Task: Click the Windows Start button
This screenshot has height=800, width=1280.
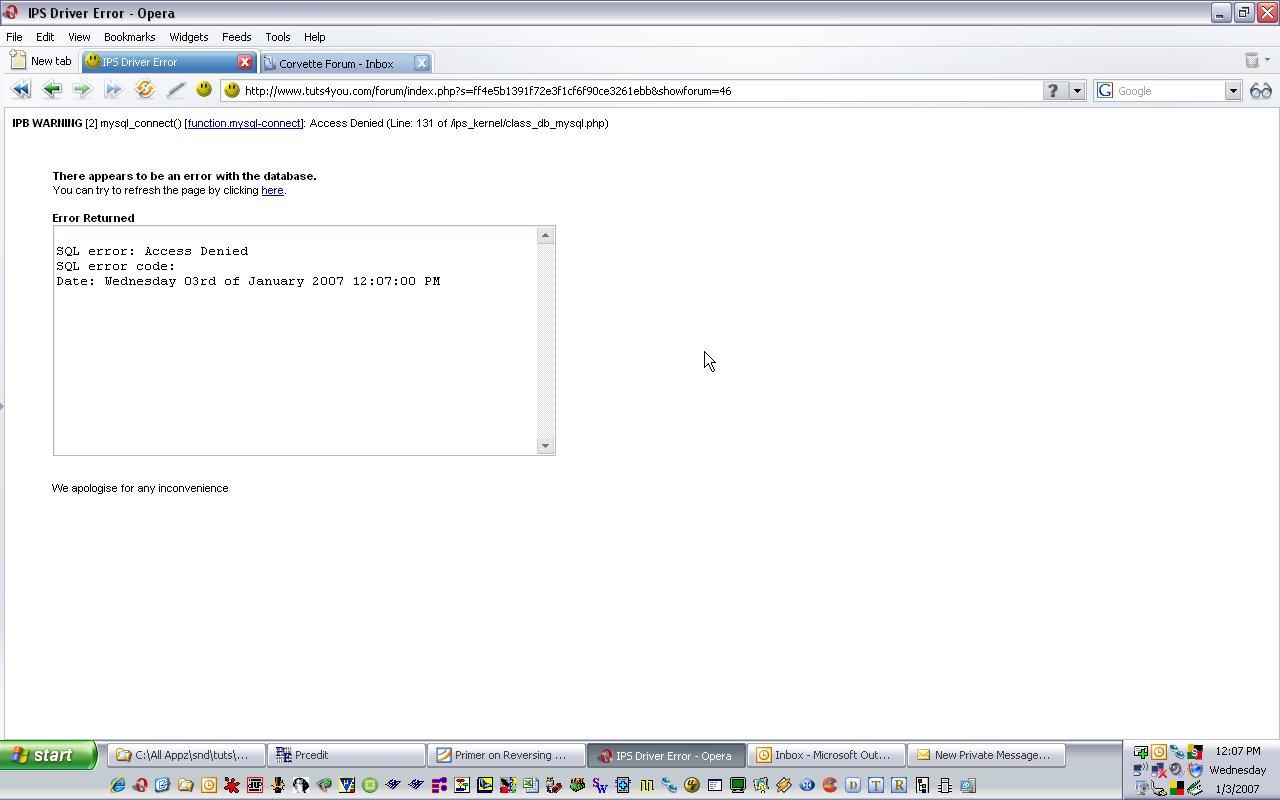Action: click(48, 755)
